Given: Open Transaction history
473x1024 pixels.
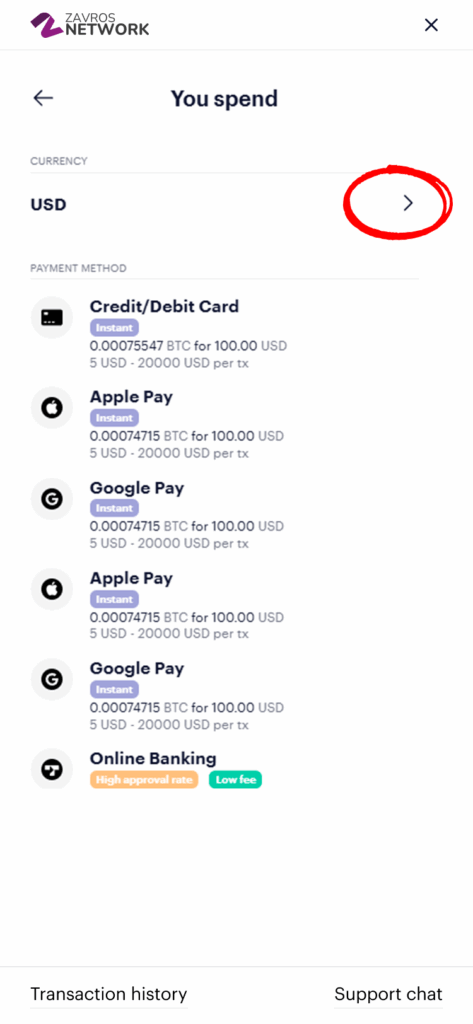Looking at the screenshot, I should click(108, 994).
